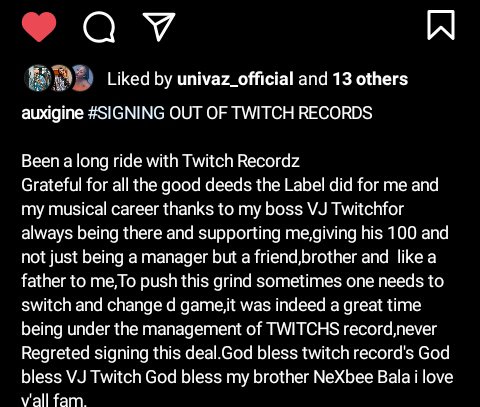480x407 pixels.
Task: Save the post with bookmark icon
Action: pyautogui.click(x=441, y=25)
